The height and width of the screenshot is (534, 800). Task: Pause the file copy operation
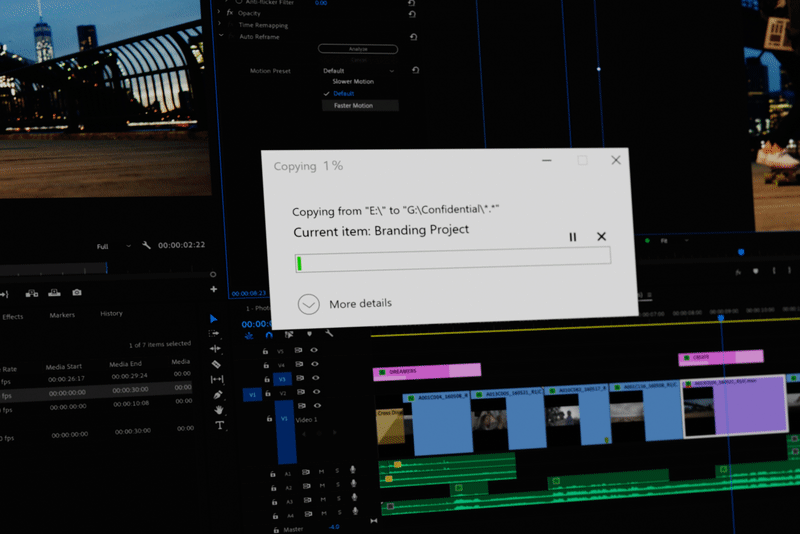pyautogui.click(x=573, y=237)
